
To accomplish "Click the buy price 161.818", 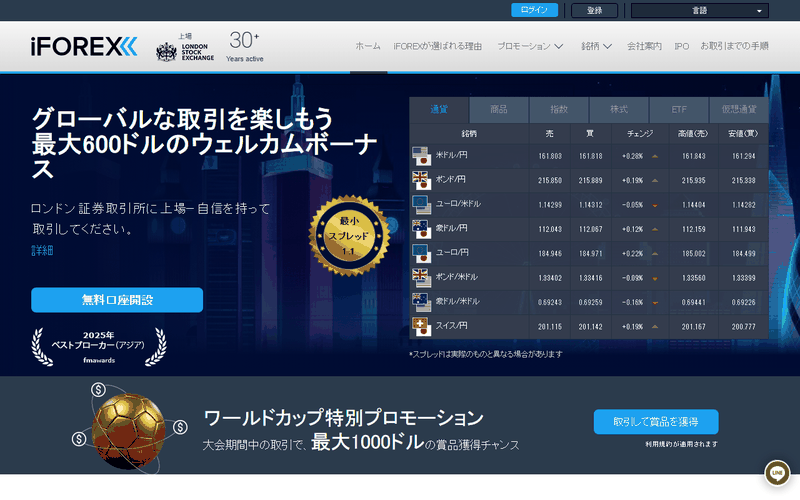I will [590, 156].
